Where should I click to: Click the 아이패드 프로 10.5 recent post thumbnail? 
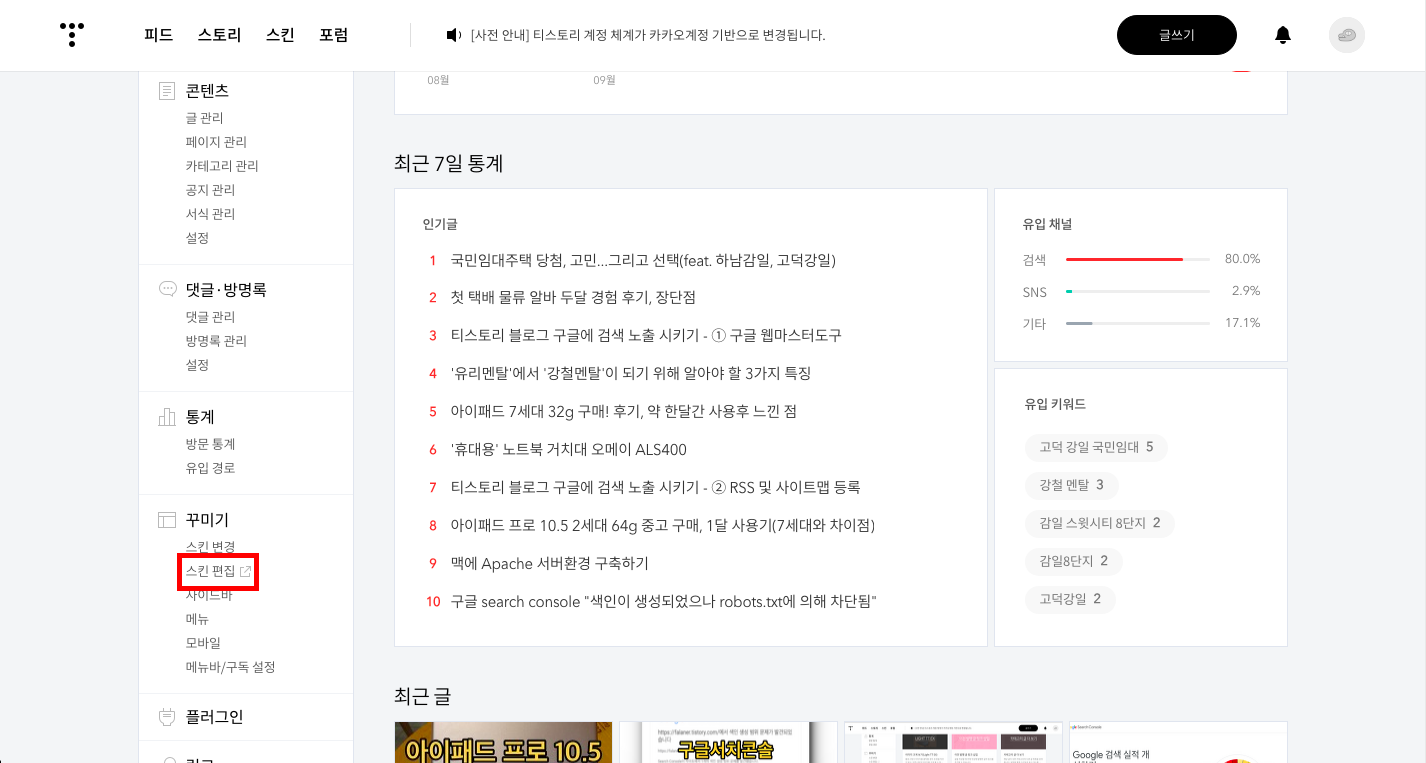503,743
